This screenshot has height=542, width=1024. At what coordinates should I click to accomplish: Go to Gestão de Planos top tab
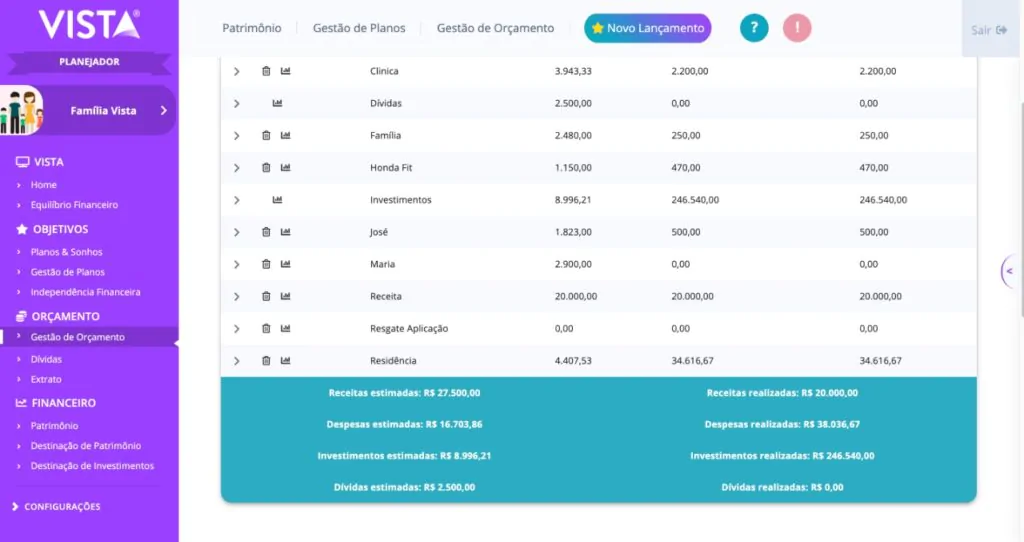[x=359, y=28]
